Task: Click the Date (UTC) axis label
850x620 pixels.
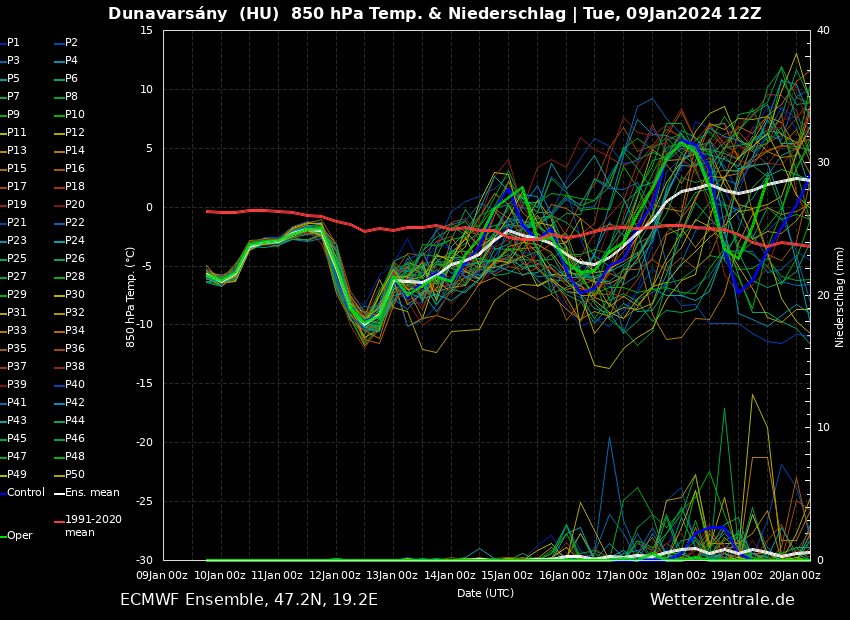Action: coord(485,593)
